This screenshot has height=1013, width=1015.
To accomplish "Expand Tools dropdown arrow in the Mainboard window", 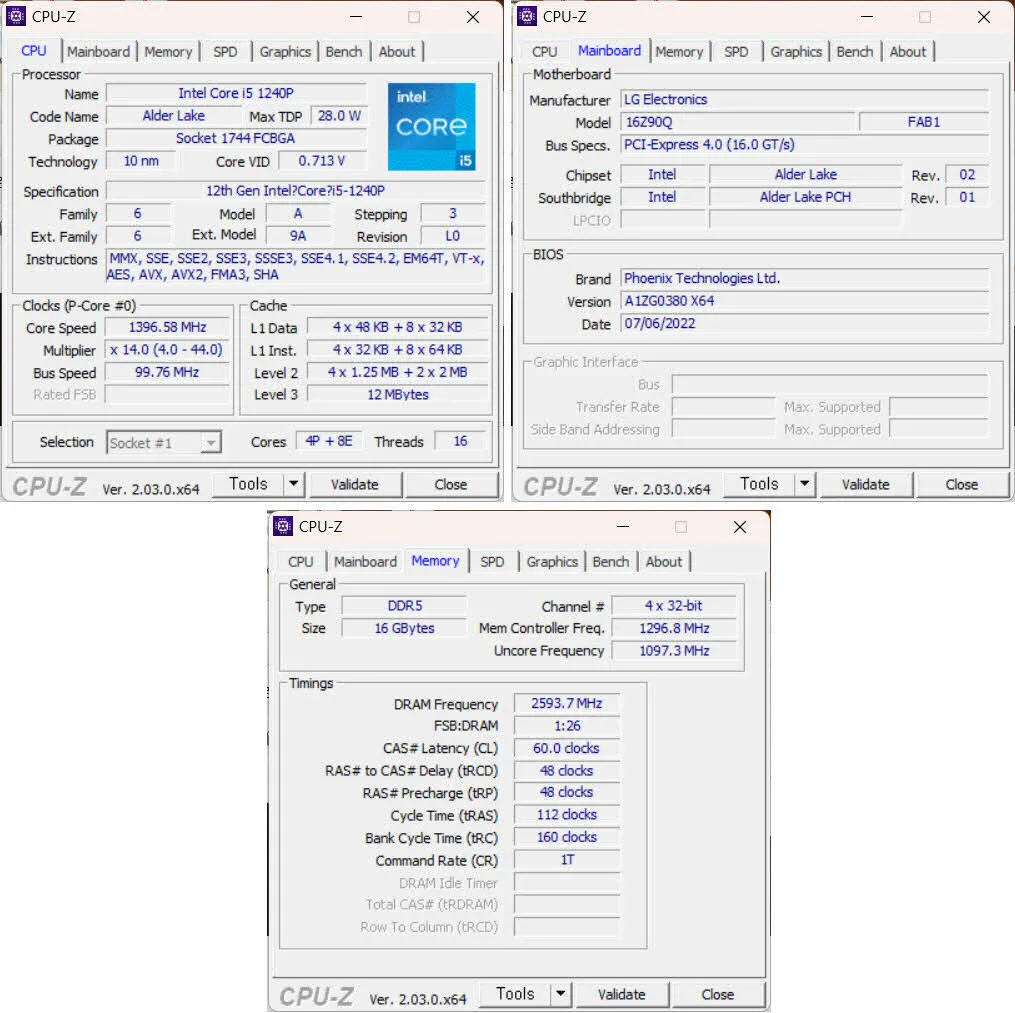I will (804, 484).
